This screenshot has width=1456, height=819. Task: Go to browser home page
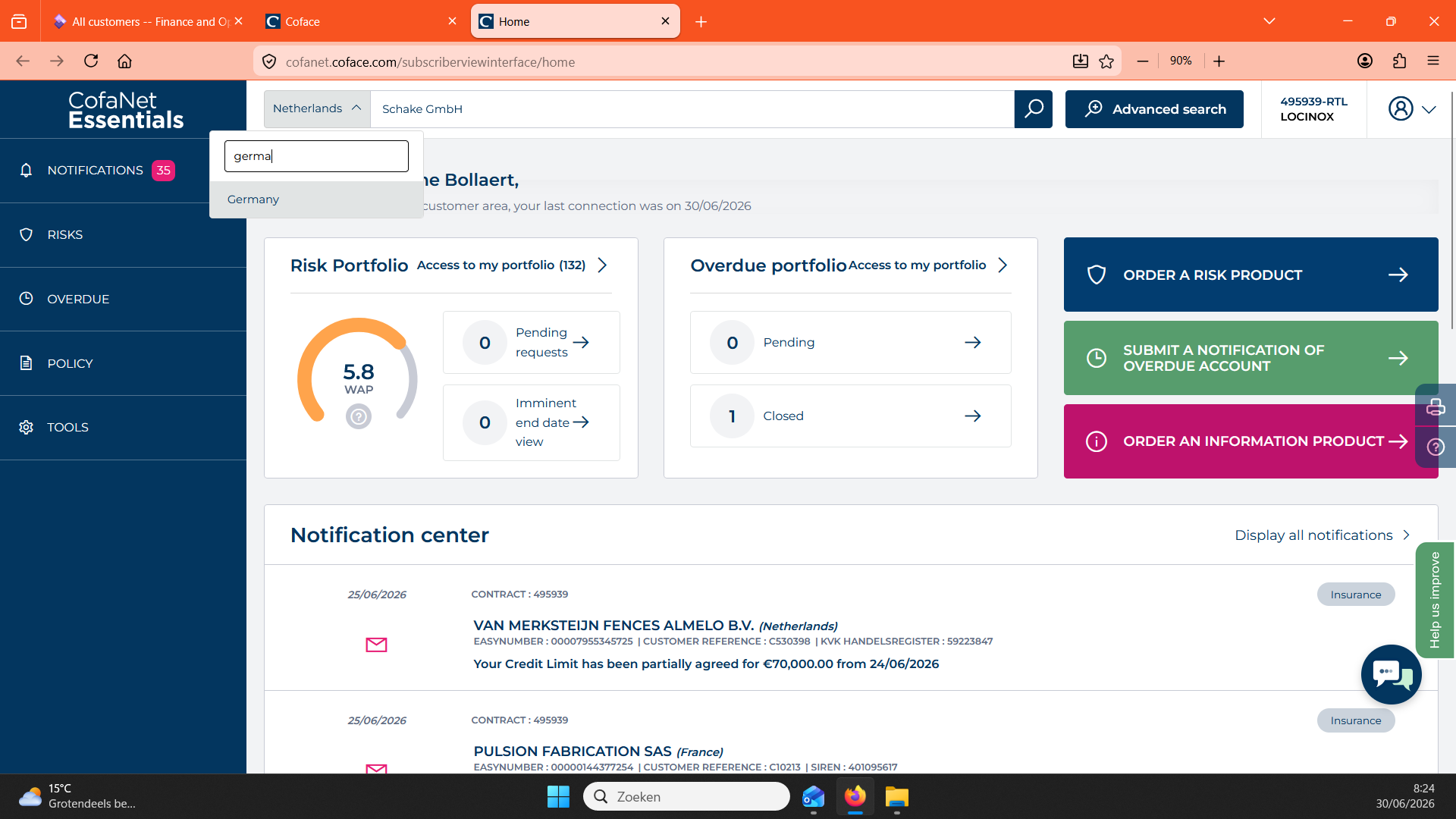(x=124, y=61)
